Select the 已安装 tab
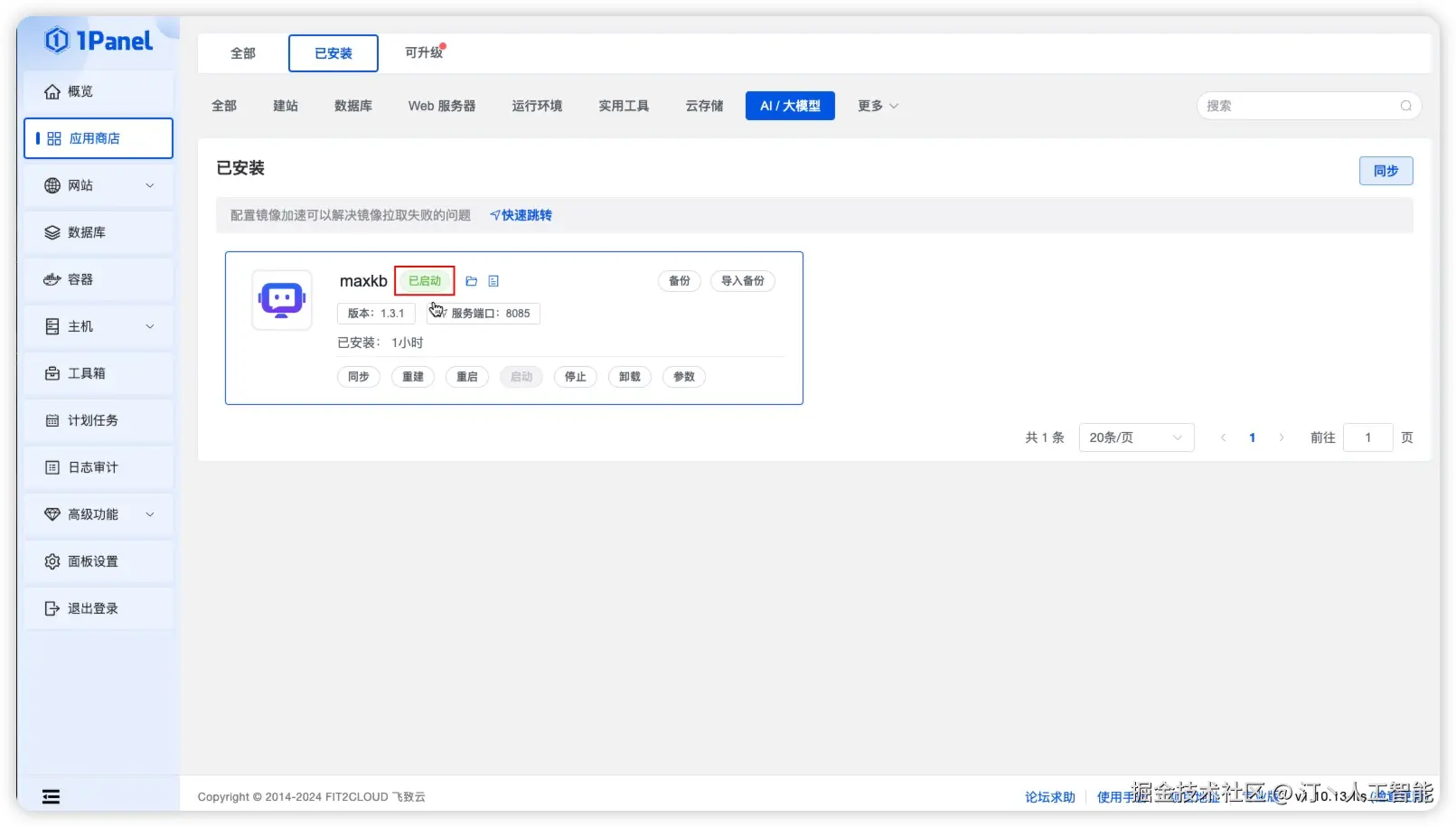The width and height of the screenshot is (1456, 827). (333, 53)
